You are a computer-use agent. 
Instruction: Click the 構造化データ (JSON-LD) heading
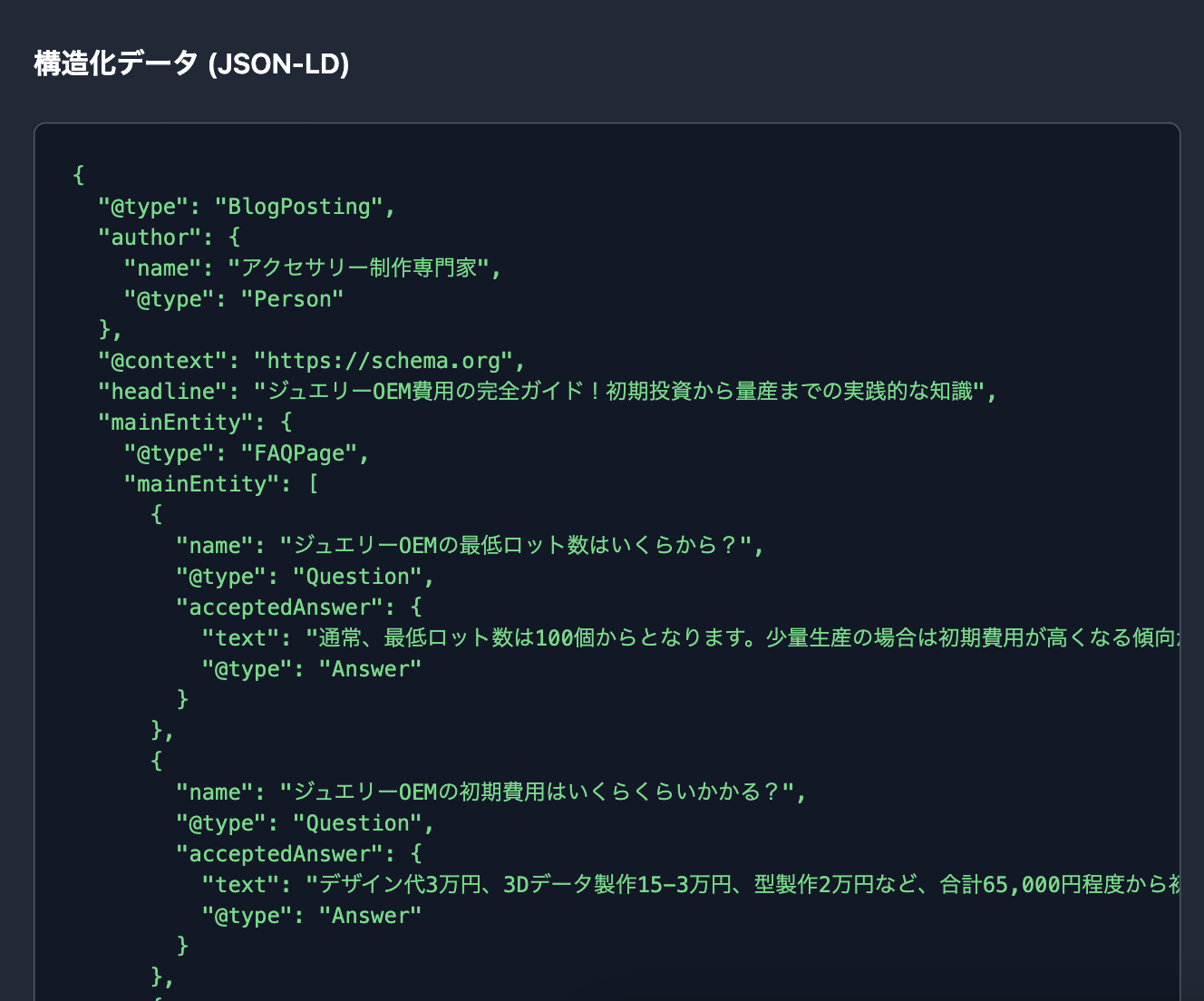tap(191, 63)
